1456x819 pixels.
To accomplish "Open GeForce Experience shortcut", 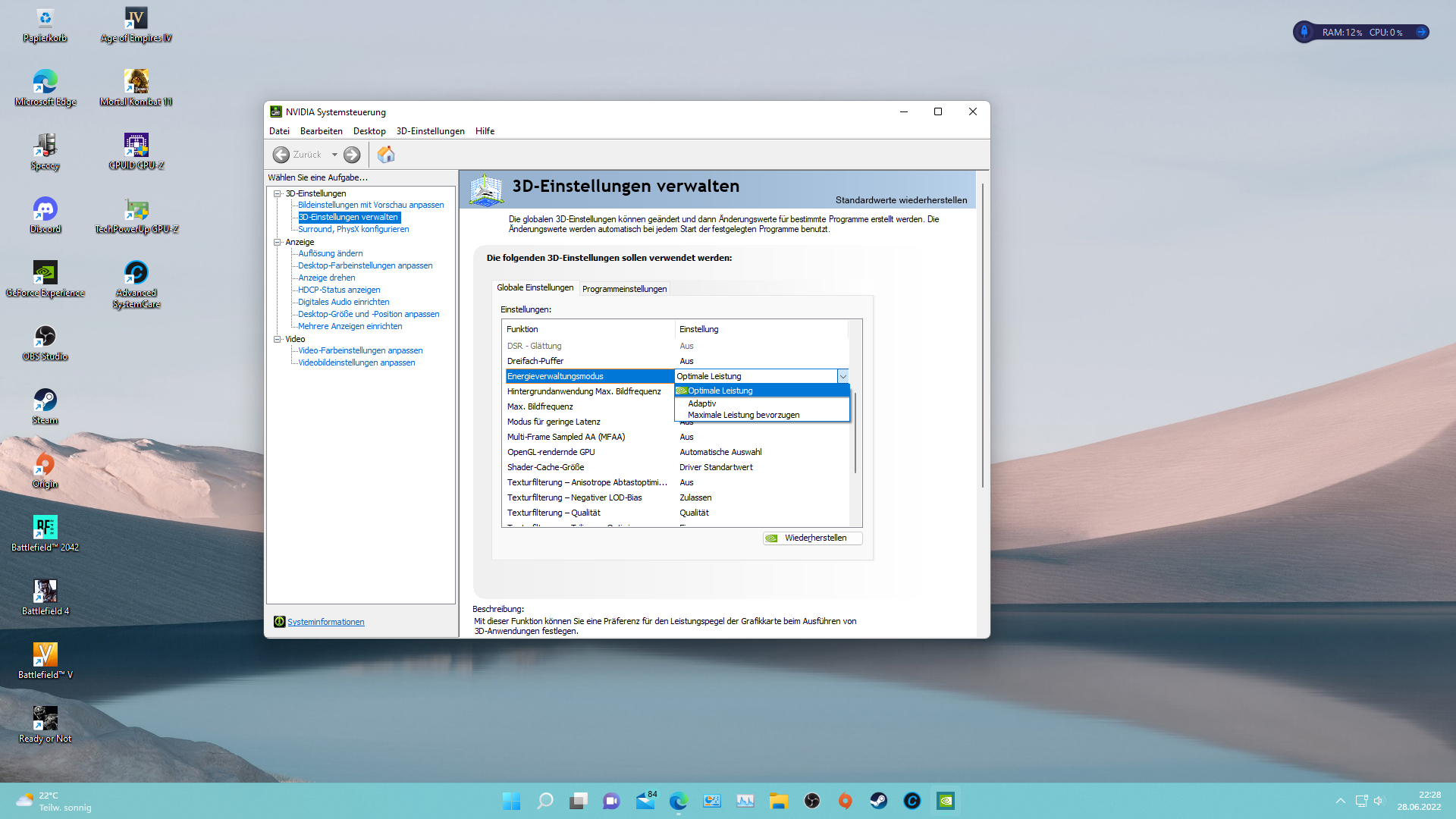I will point(45,281).
